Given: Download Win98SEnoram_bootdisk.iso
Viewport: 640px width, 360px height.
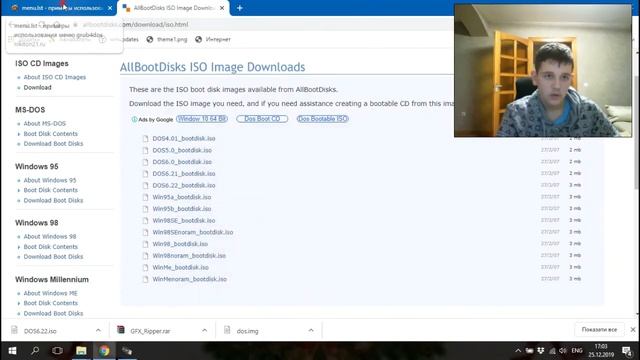Looking at the screenshot, I should (x=193, y=232).
